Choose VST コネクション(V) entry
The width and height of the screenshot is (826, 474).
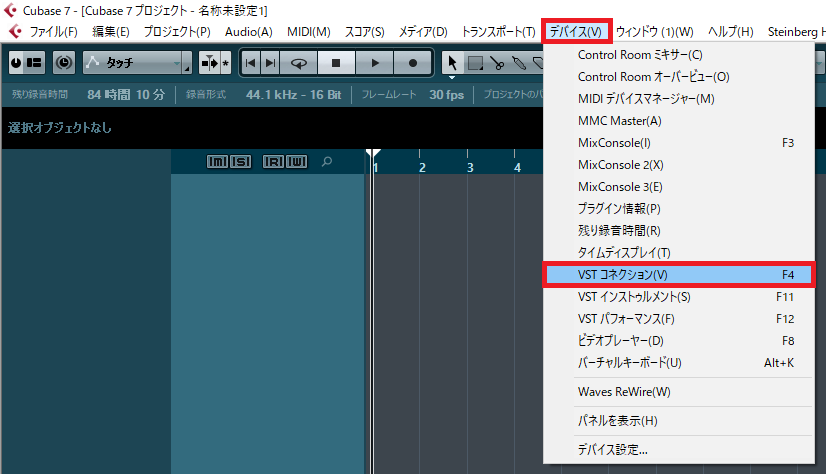pyautogui.click(x=679, y=275)
